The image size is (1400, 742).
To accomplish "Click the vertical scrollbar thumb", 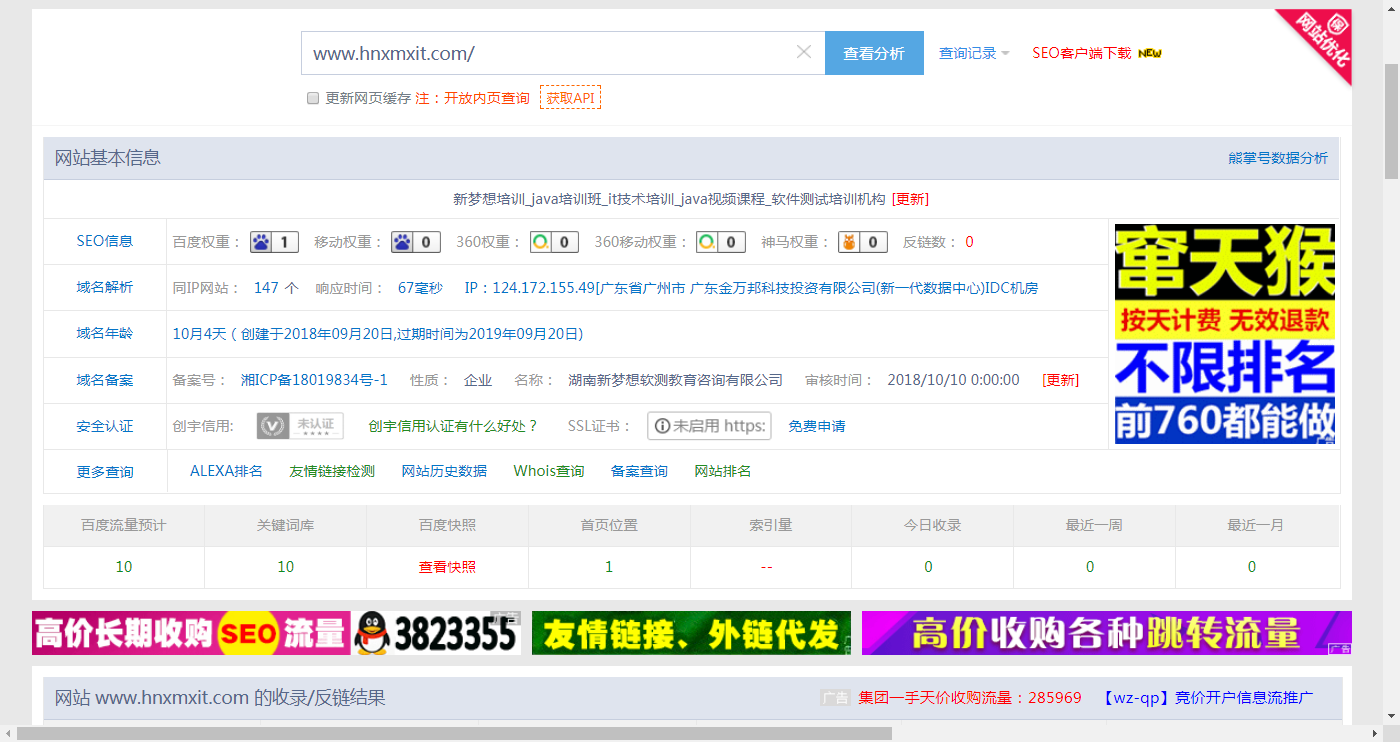I will (1391, 120).
